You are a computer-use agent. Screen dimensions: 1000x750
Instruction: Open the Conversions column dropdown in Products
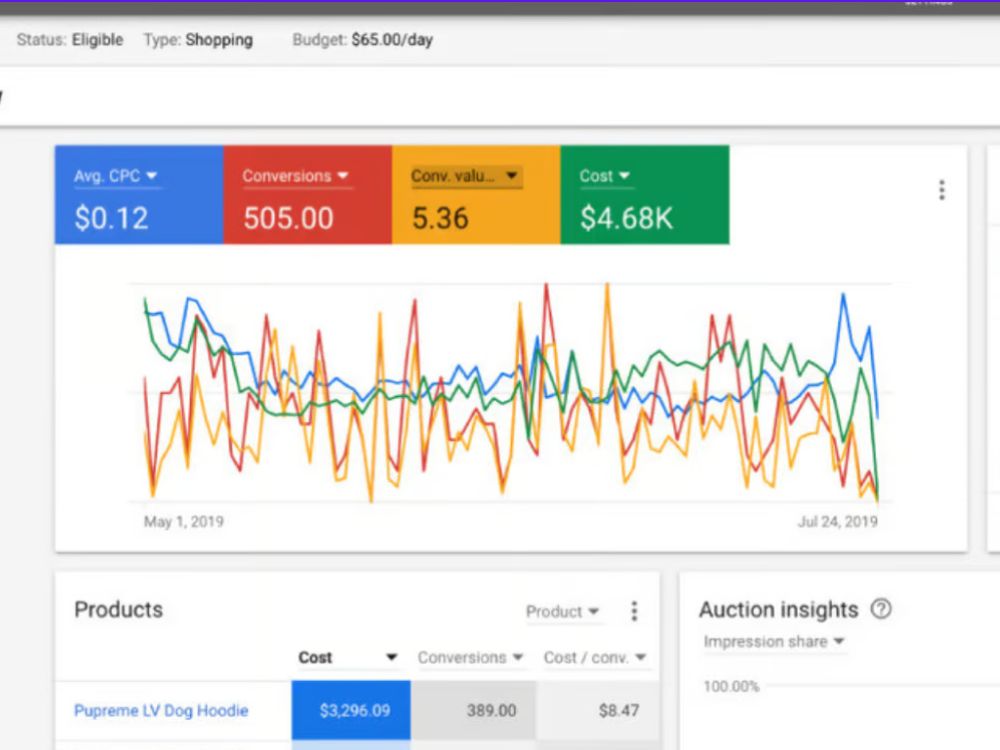[470, 658]
